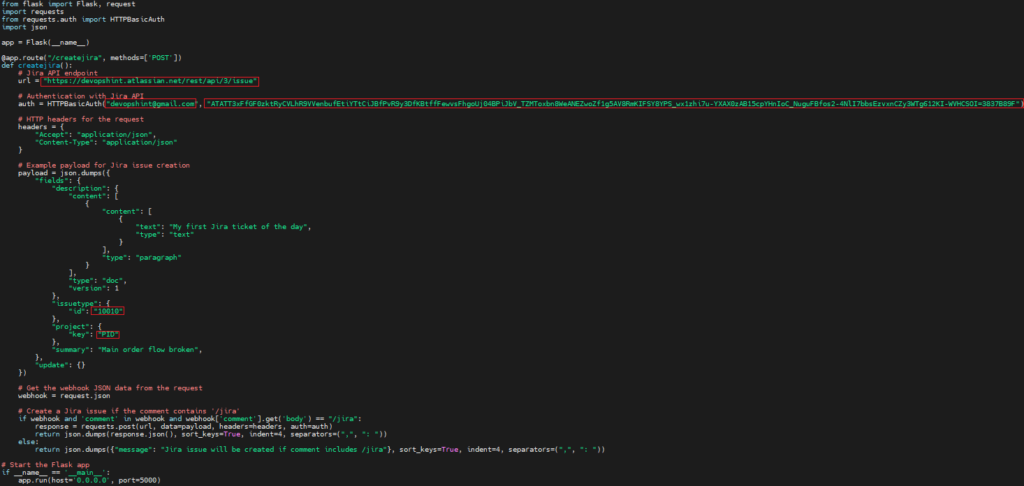
Task: Click the "version": 1 line
Action: click(x=94, y=288)
